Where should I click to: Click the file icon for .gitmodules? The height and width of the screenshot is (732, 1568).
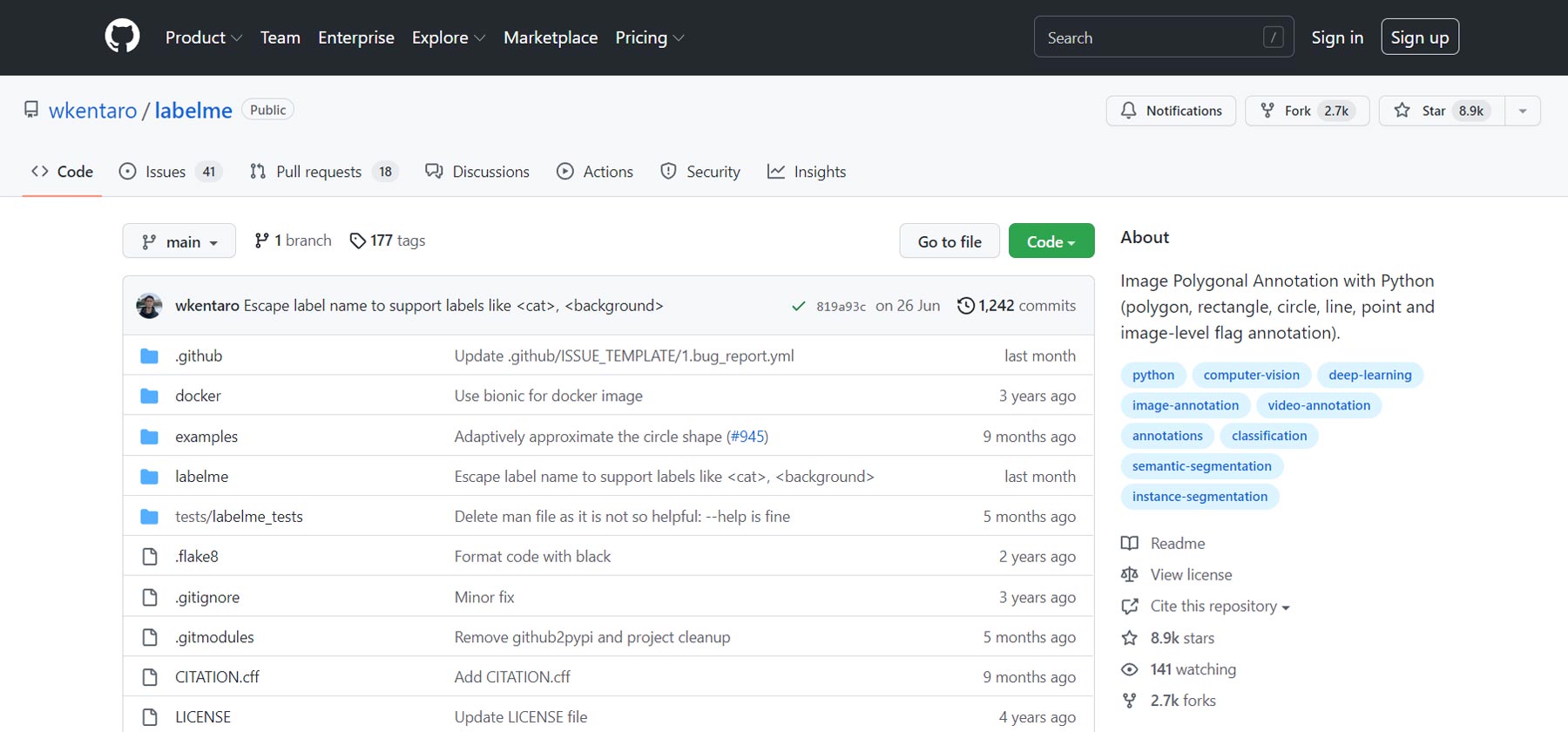[x=150, y=637]
